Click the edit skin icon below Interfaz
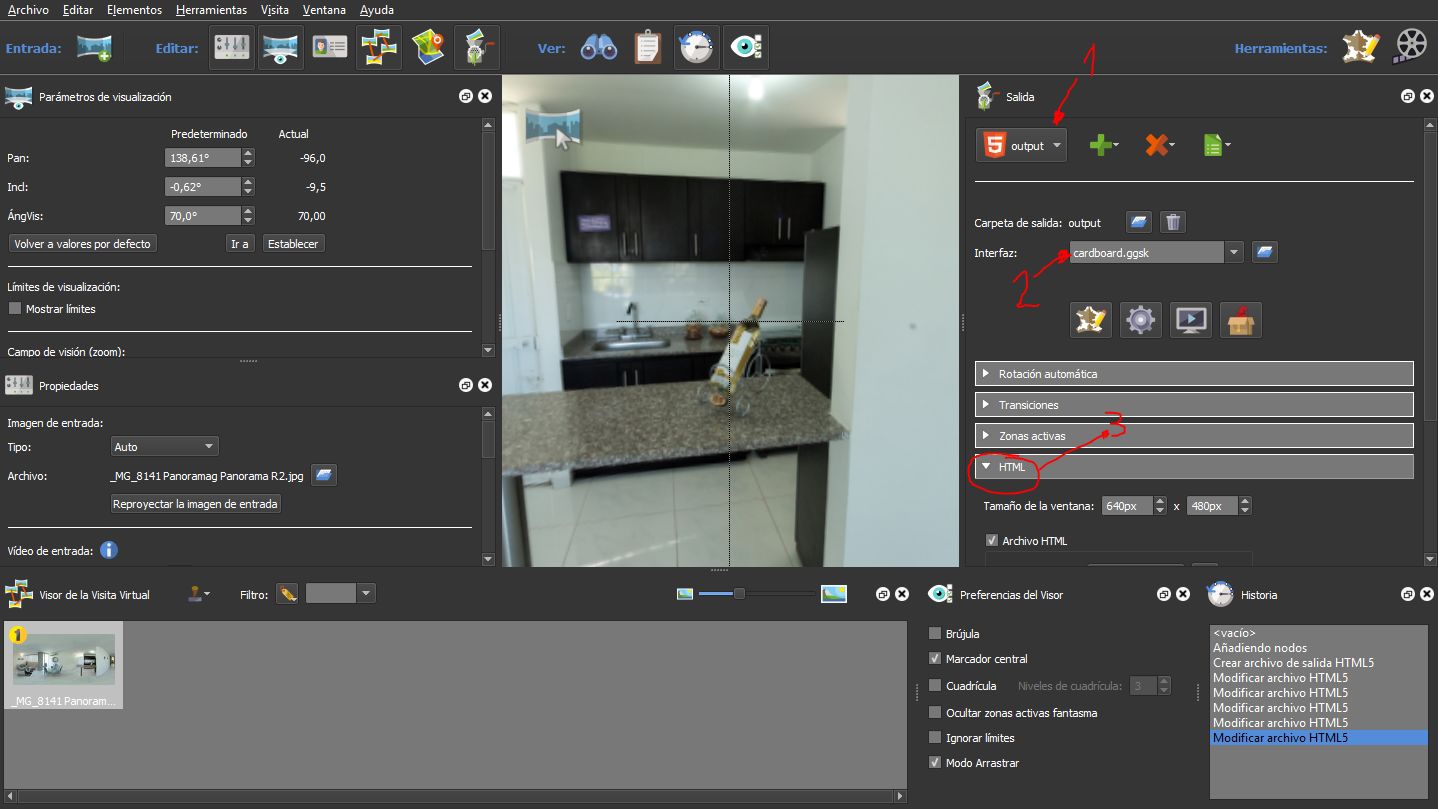 pyautogui.click(x=1090, y=320)
